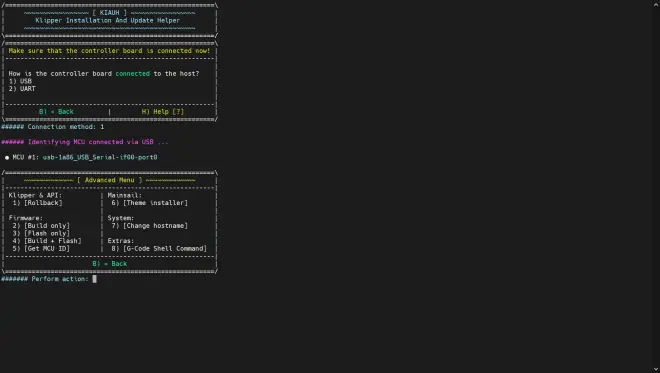
Task: Click the 'MCU #1:' label
Action: pos(26,157)
